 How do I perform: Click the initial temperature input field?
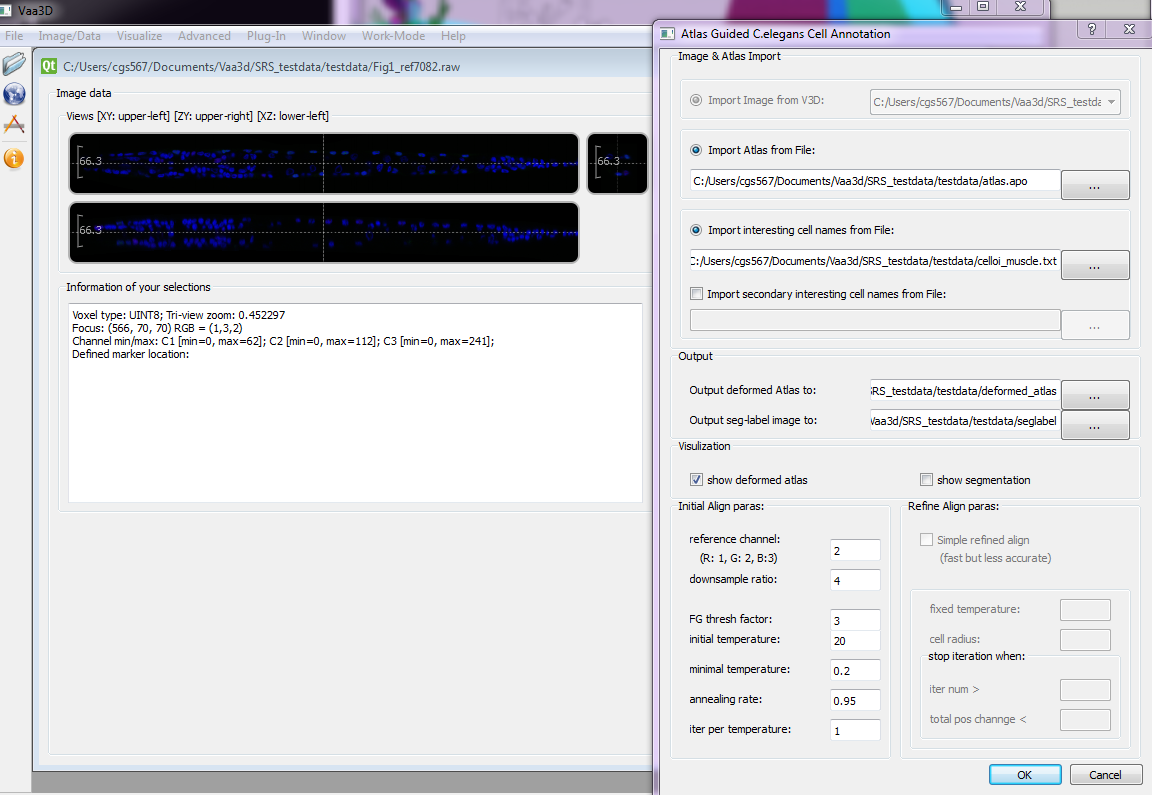855,640
